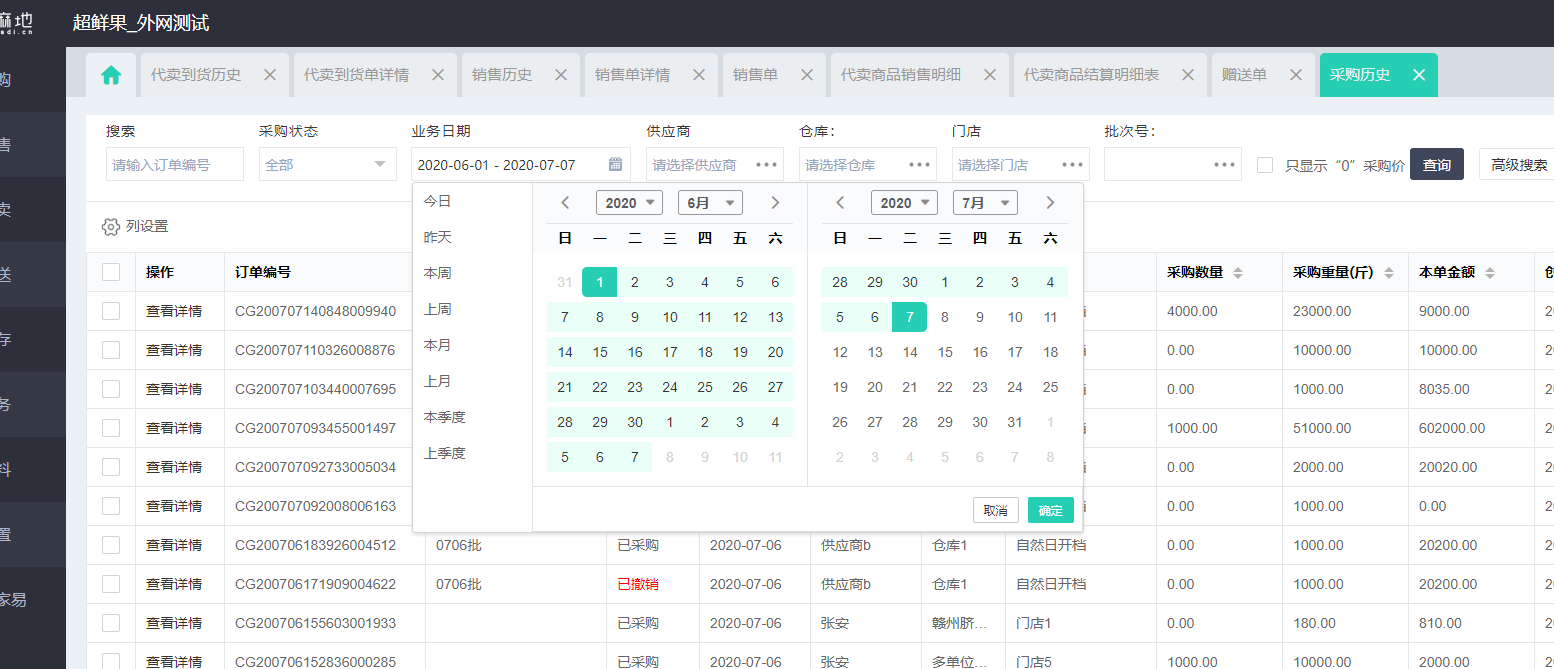This screenshot has height=669, width=1554.
Task: Check 只显示"0"采购价 checkbox
Action: point(1265,165)
